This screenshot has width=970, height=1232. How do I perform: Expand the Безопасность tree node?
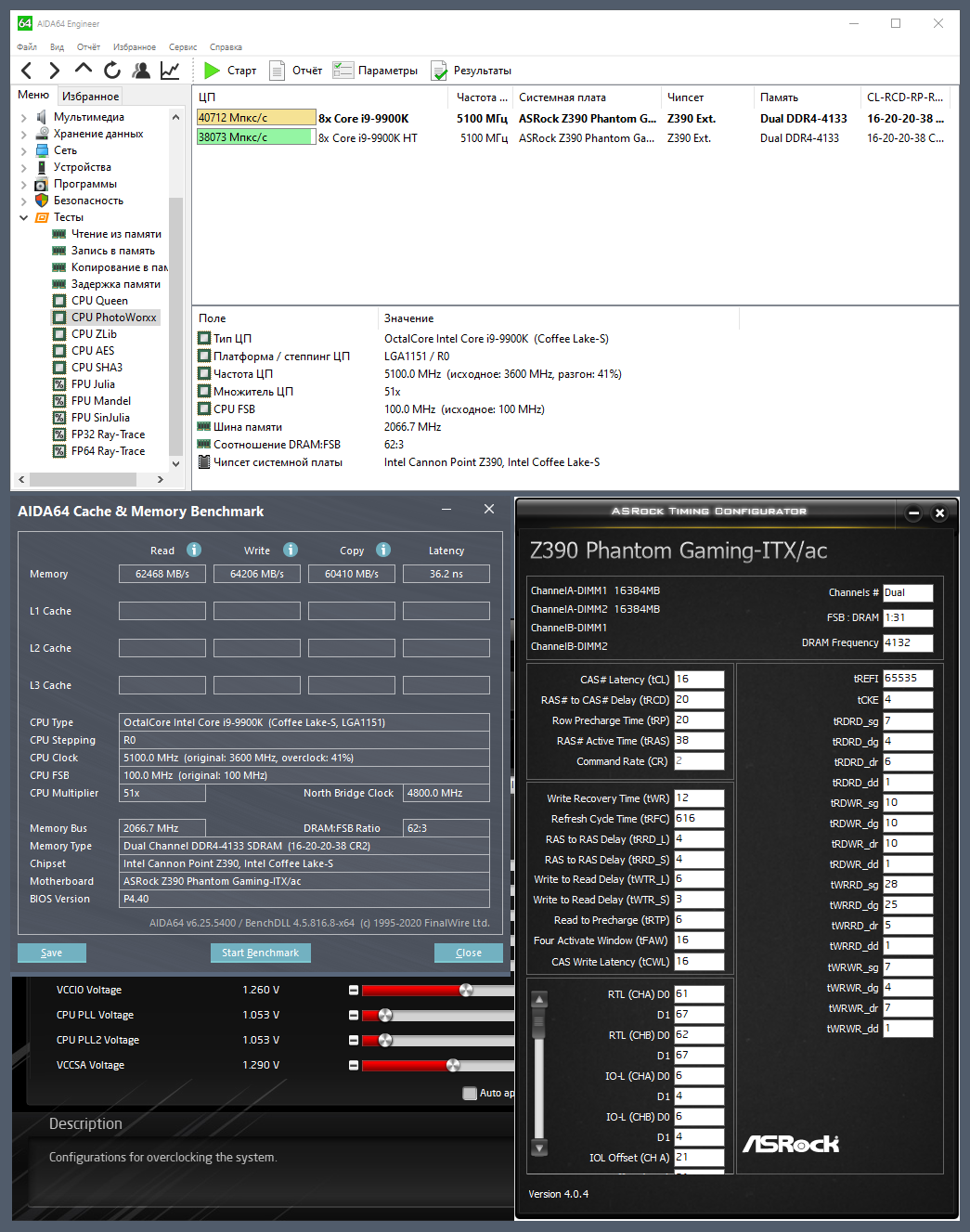click(23, 201)
